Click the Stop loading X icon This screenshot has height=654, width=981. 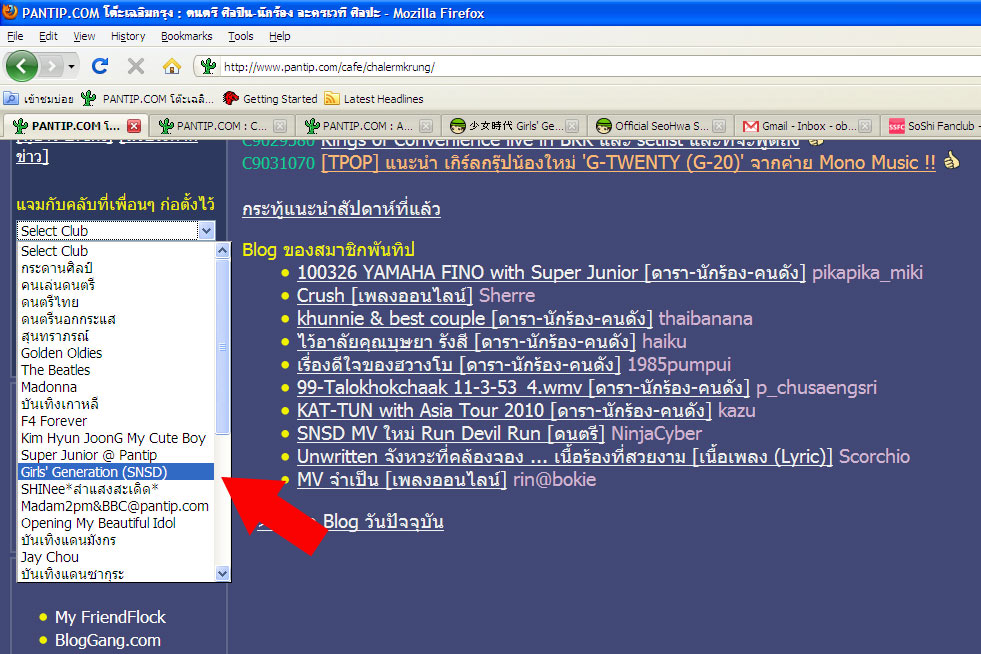(136, 66)
